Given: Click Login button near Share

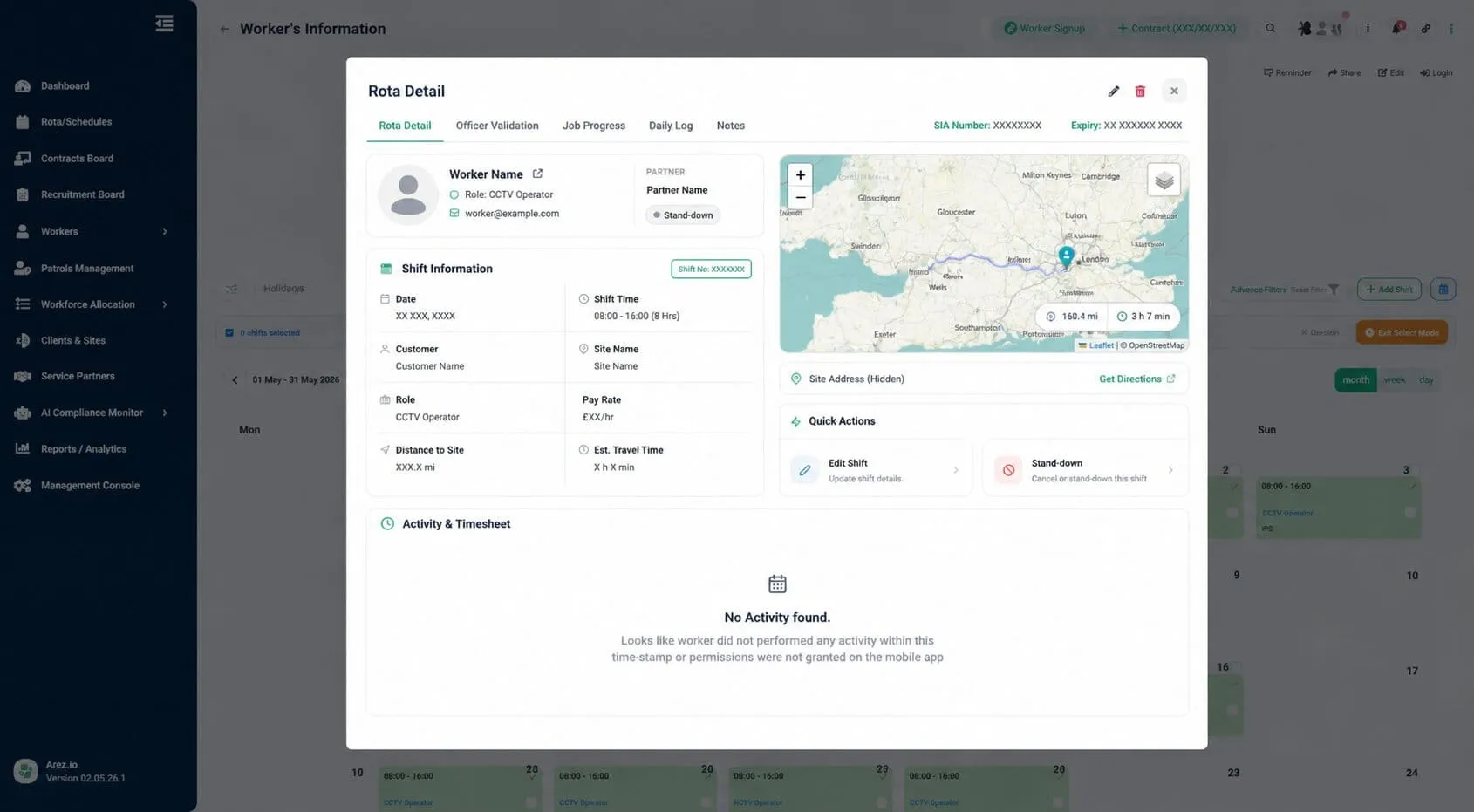Looking at the screenshot, I should 1436,72.
